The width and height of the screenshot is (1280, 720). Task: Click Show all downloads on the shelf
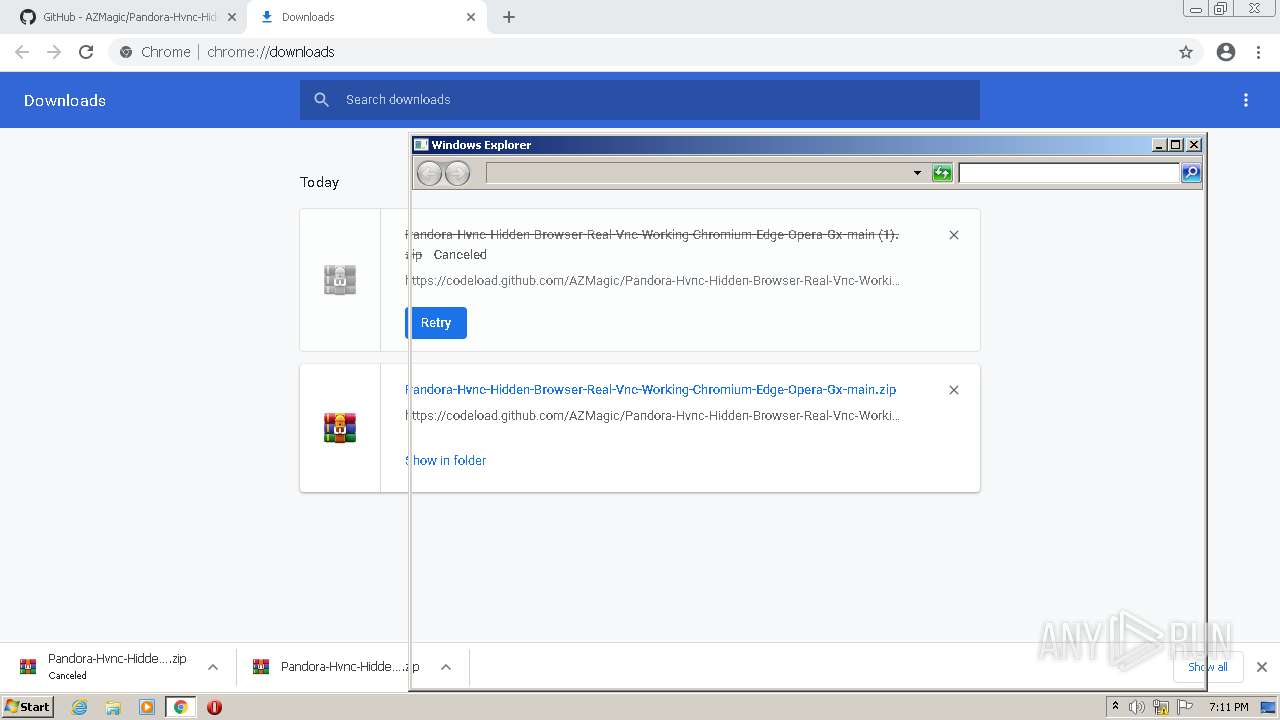click(1208, 667)
